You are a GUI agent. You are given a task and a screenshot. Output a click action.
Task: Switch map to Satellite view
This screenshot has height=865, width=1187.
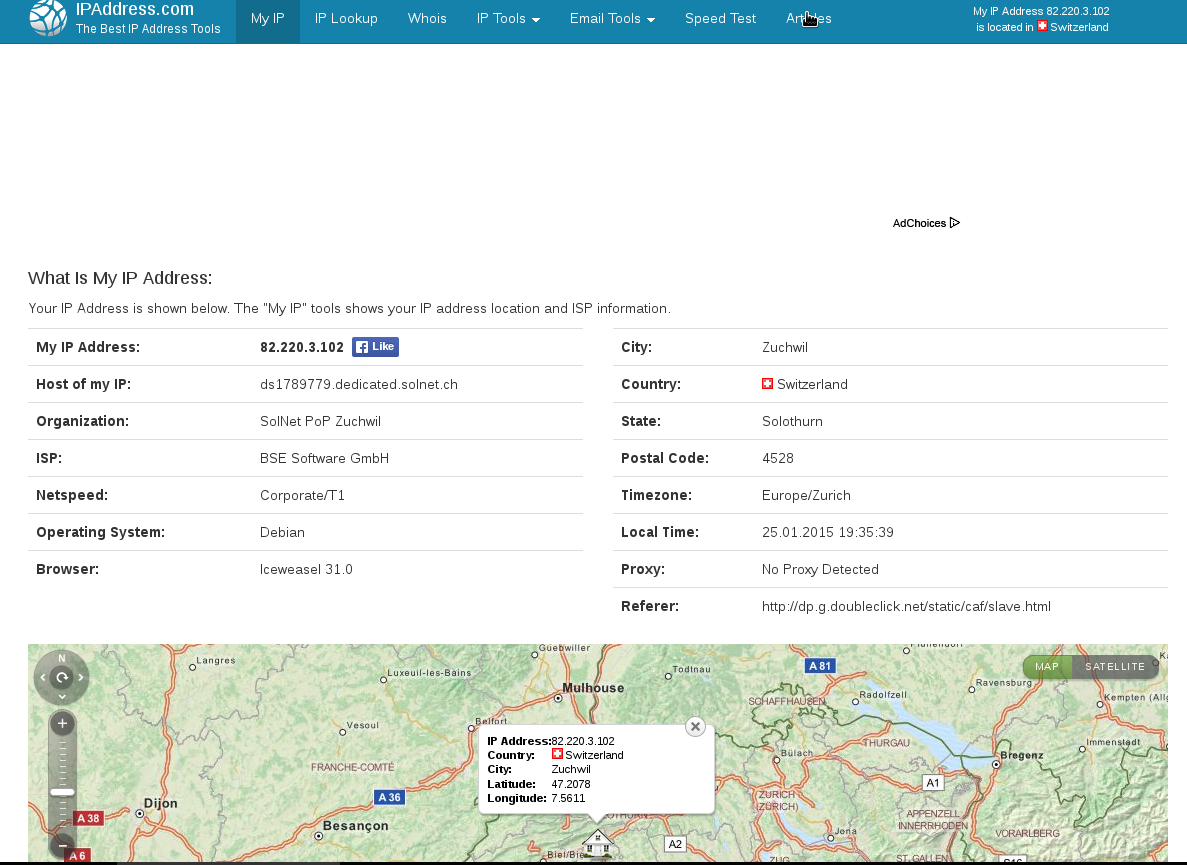1115,667
